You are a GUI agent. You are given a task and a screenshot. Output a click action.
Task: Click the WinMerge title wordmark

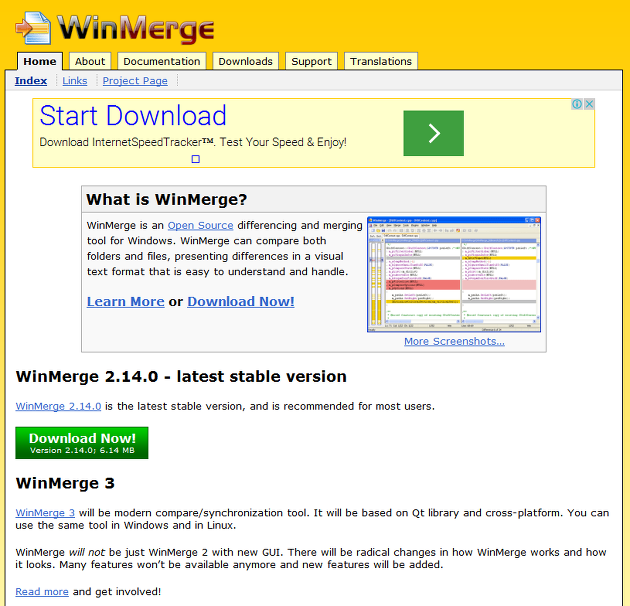[135, 29]
